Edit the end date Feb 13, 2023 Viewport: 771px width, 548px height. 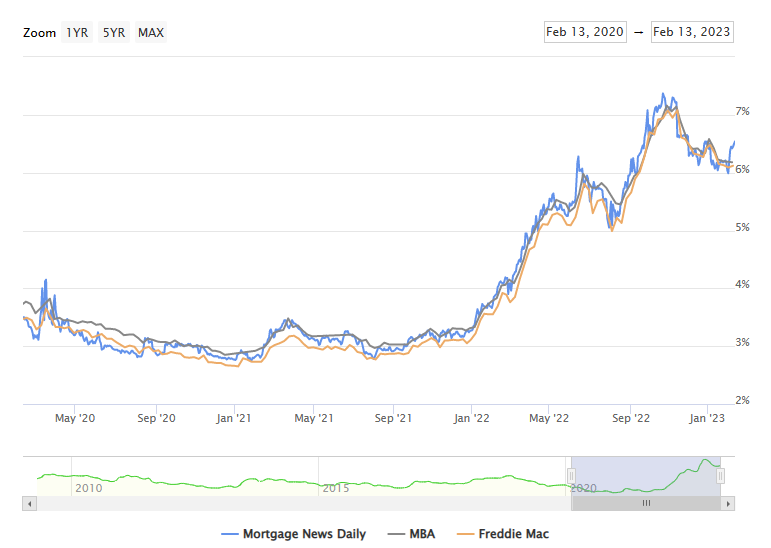(x=692, y=32)
